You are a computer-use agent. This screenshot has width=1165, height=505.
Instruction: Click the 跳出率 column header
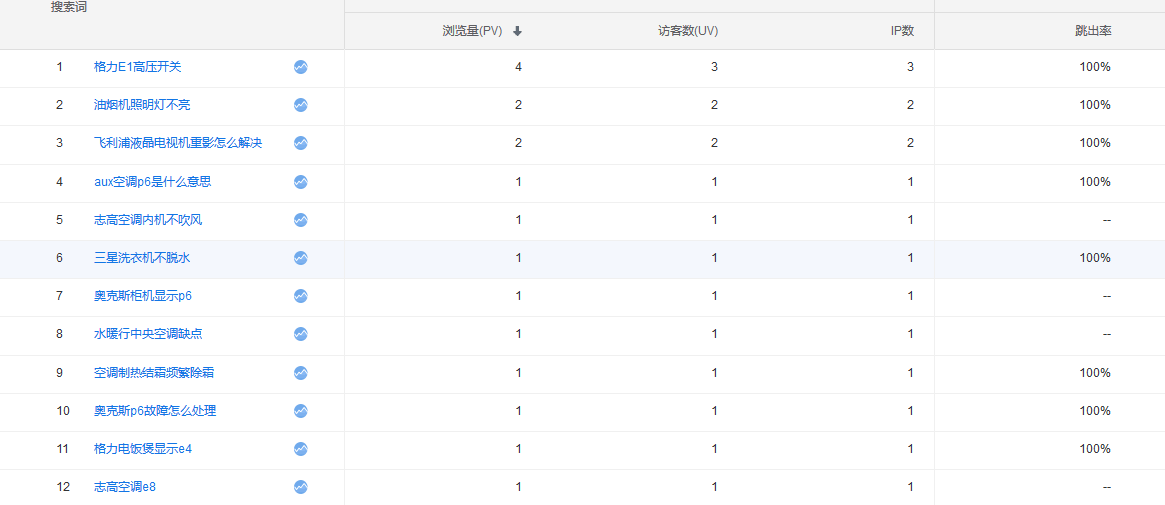tap(1092, 31)
